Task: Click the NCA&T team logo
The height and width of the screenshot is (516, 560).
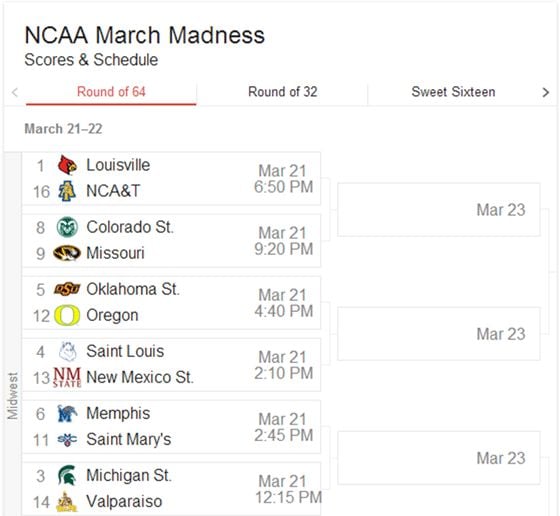Action: click(x=67, y=191)
